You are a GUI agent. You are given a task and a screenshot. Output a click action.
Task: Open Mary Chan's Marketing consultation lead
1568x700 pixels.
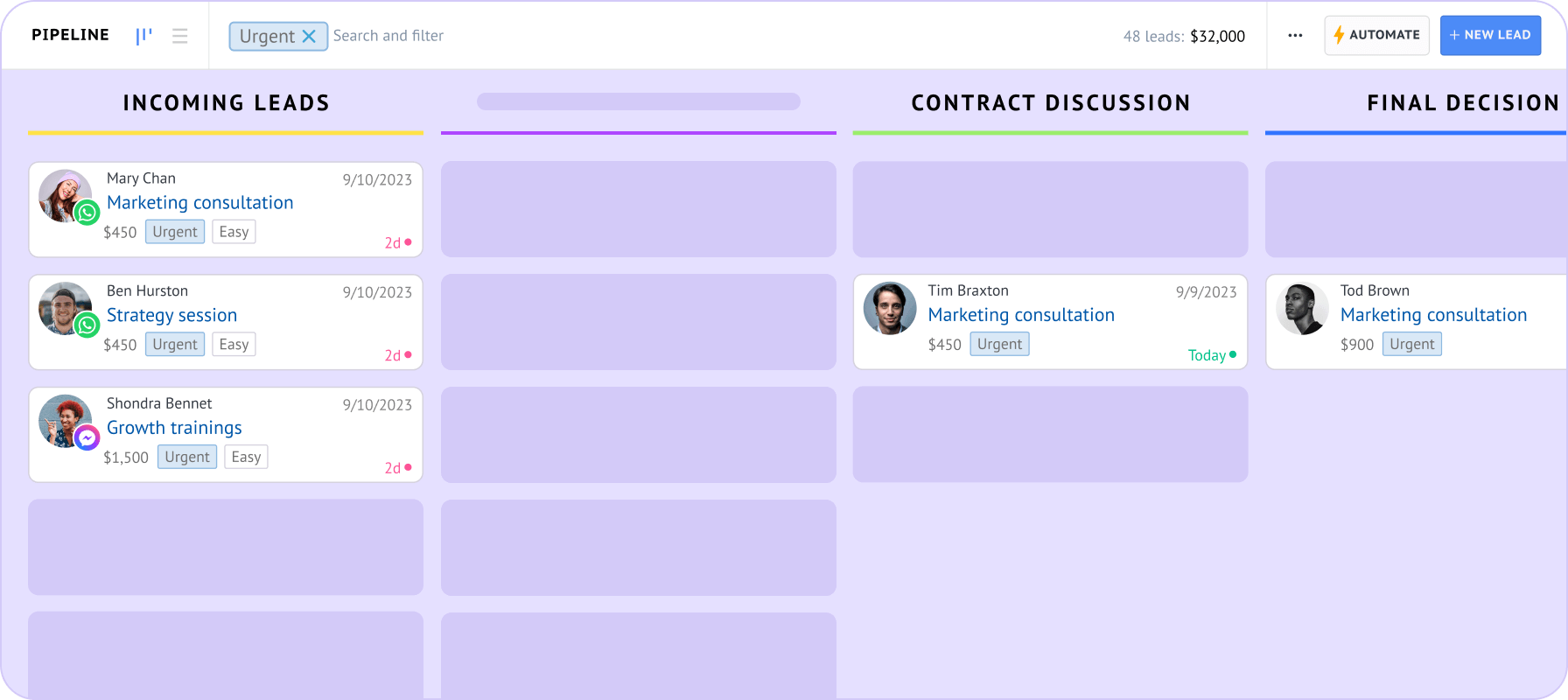[199, 203]
